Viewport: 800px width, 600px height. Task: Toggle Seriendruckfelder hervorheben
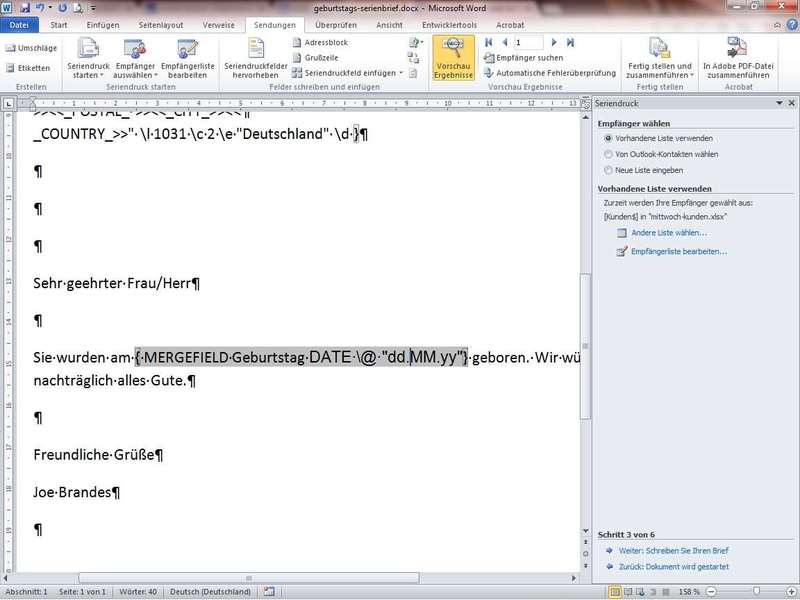coord(256,59)
